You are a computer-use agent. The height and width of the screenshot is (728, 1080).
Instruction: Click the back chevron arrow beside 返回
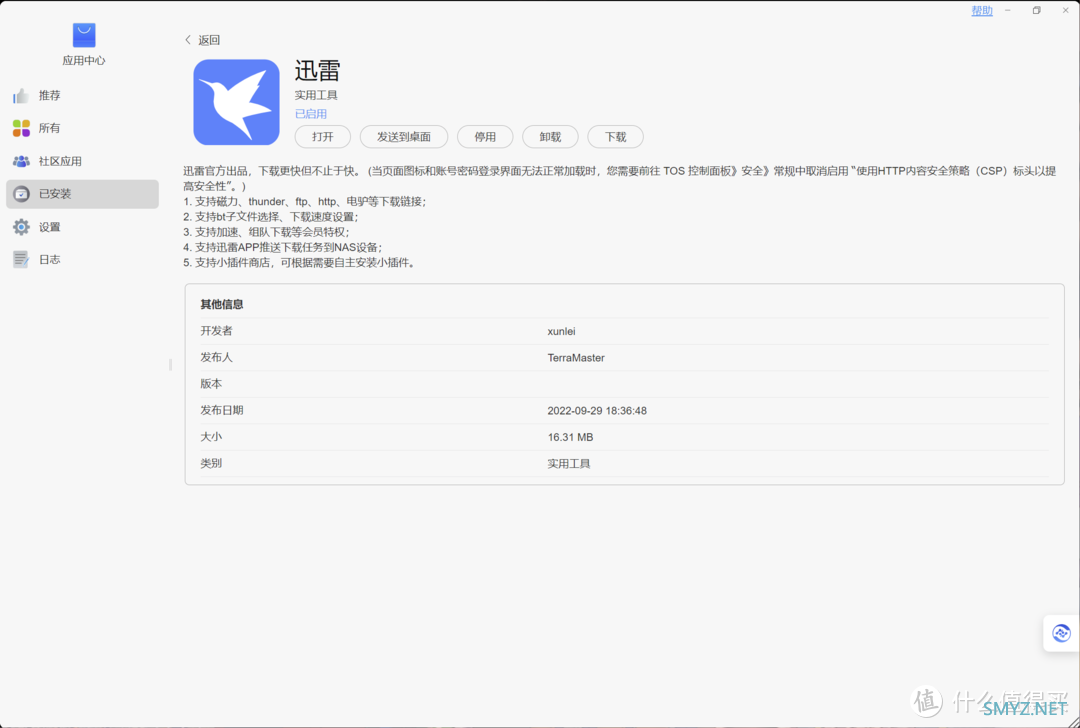[188, 40]
